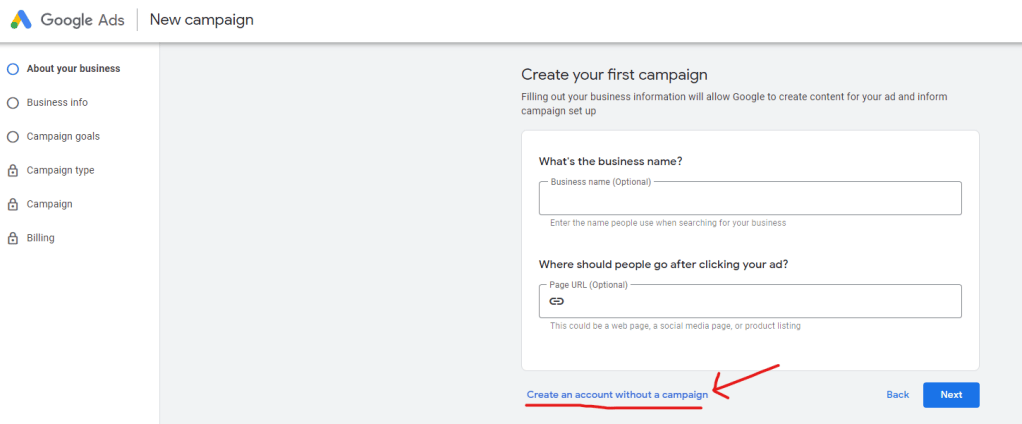Go back using the Back button

click(898, 395)
